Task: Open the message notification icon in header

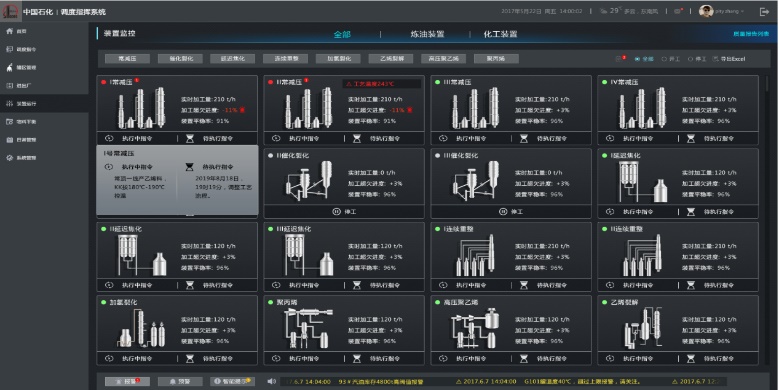Action: coord(678,11)
